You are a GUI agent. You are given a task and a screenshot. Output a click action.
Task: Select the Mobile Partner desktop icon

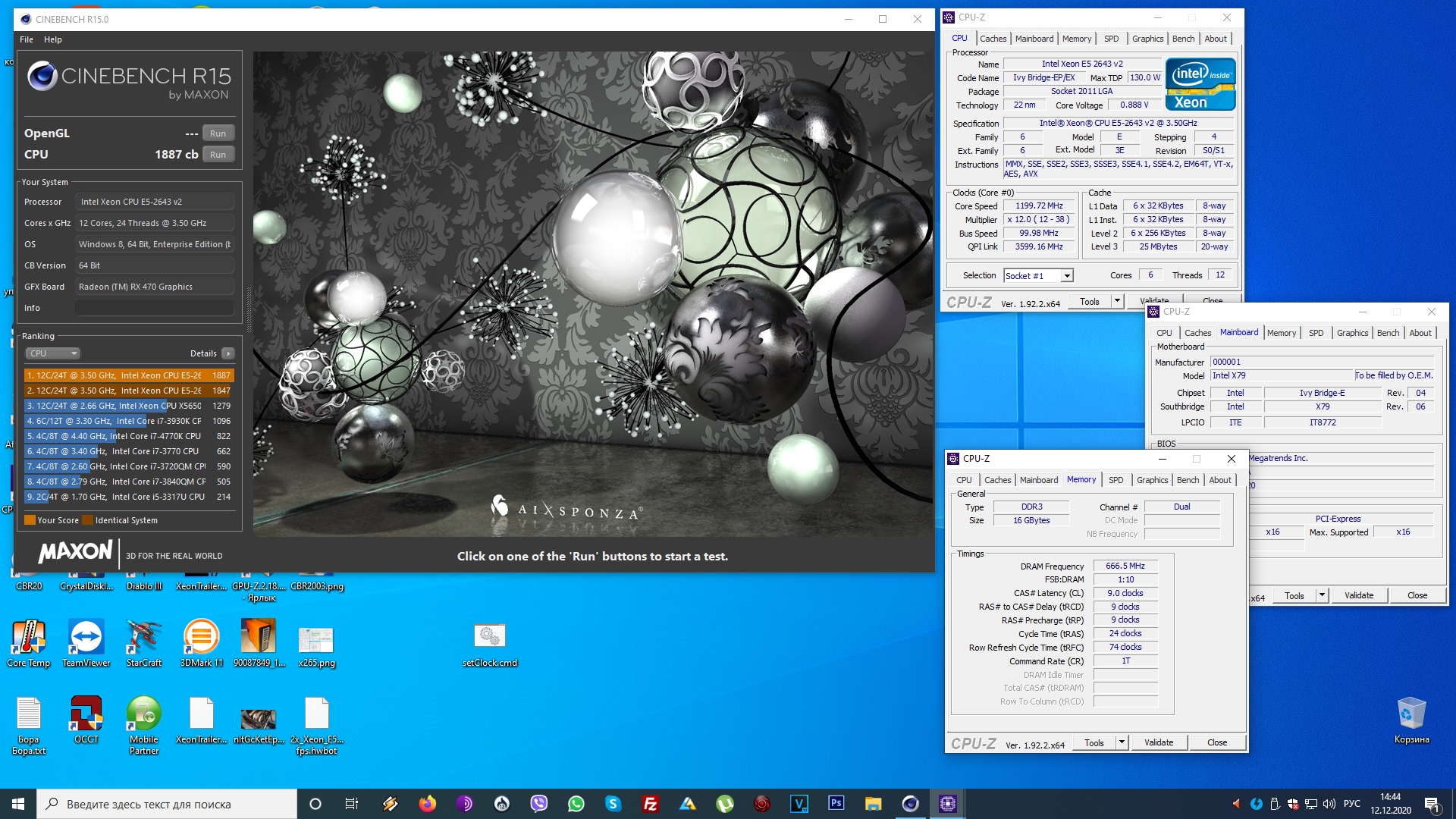(x=144, y=725)
